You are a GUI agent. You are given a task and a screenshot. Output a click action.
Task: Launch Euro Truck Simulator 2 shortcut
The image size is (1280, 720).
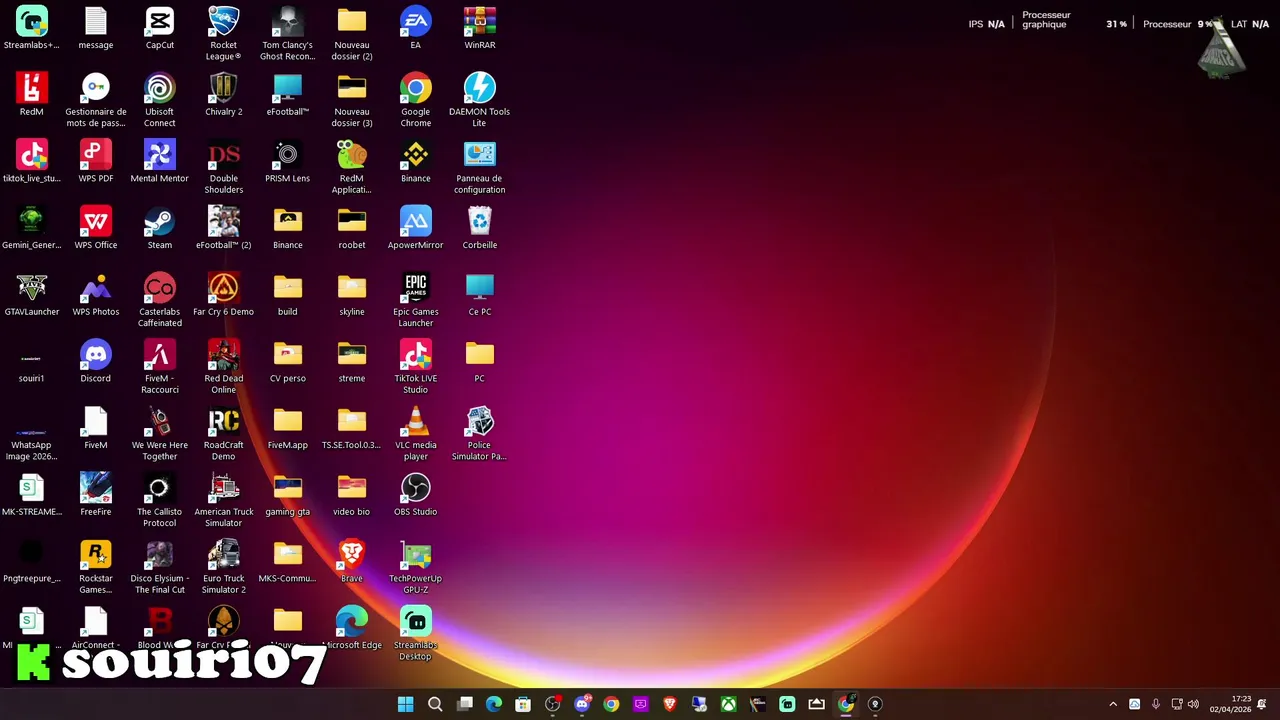point(223,567)
